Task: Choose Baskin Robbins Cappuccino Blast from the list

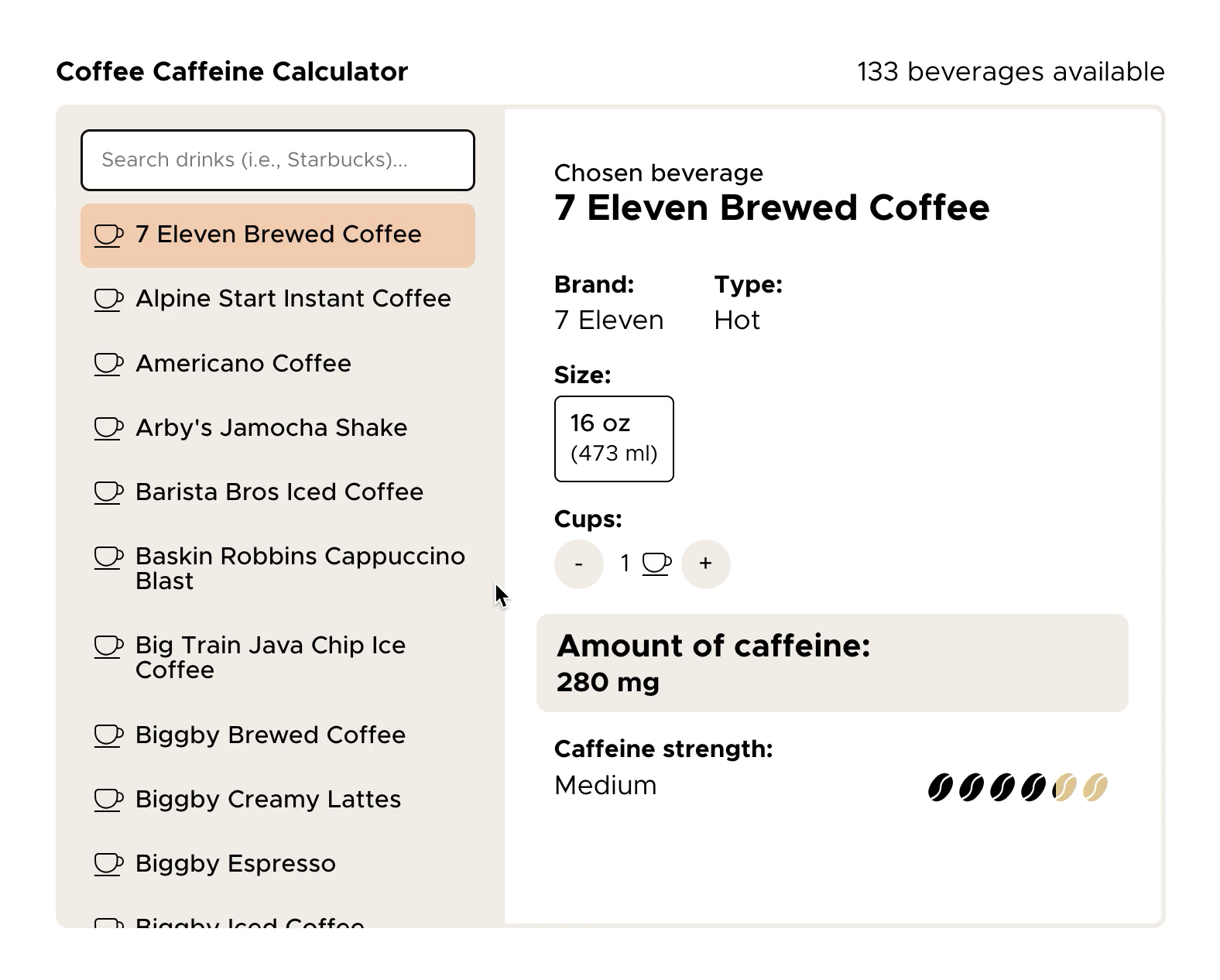Action: 300,568
